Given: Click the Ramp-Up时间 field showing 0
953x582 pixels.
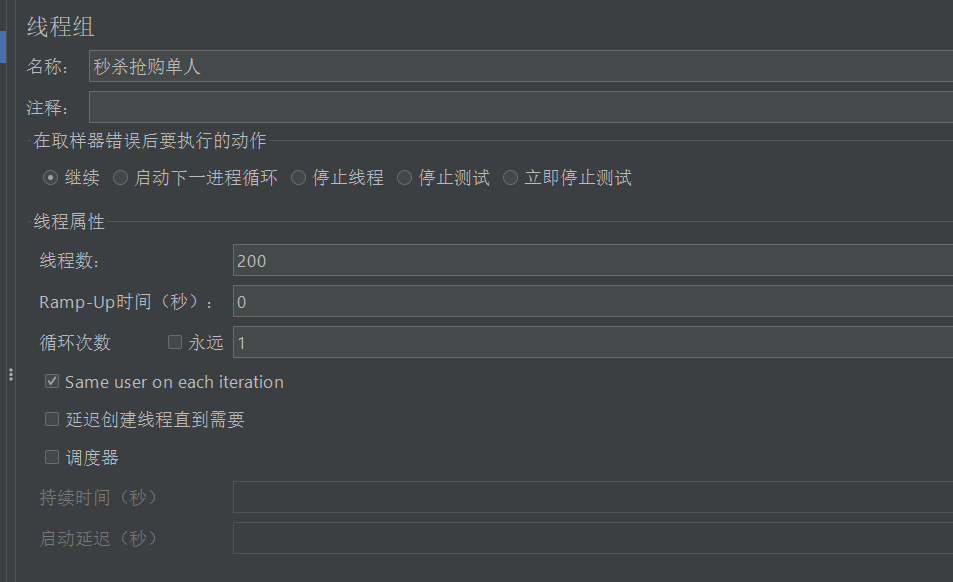Looking at the screenshot, I should point(500,301).
